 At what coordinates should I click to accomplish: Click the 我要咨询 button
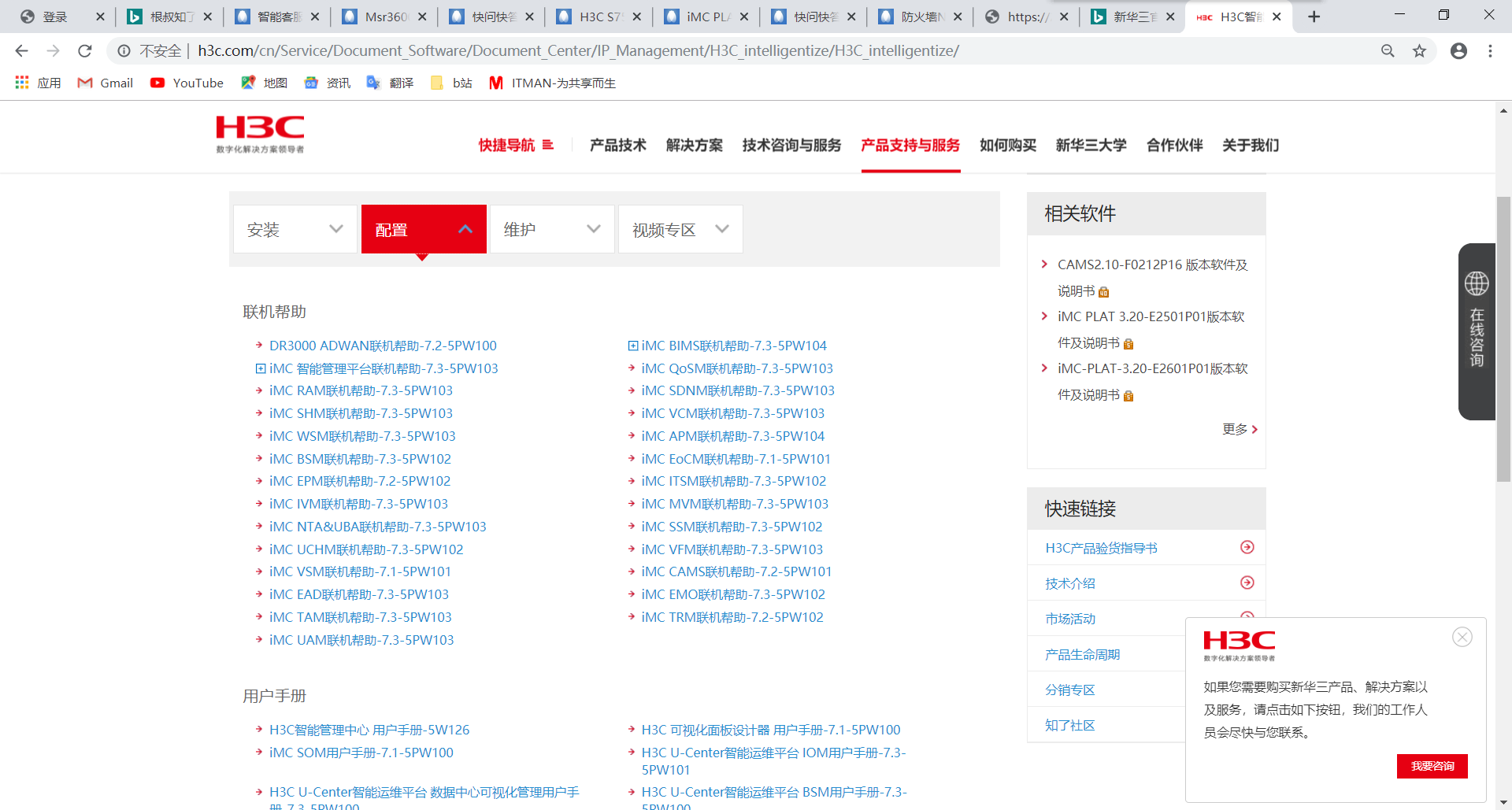point(1432,766)
